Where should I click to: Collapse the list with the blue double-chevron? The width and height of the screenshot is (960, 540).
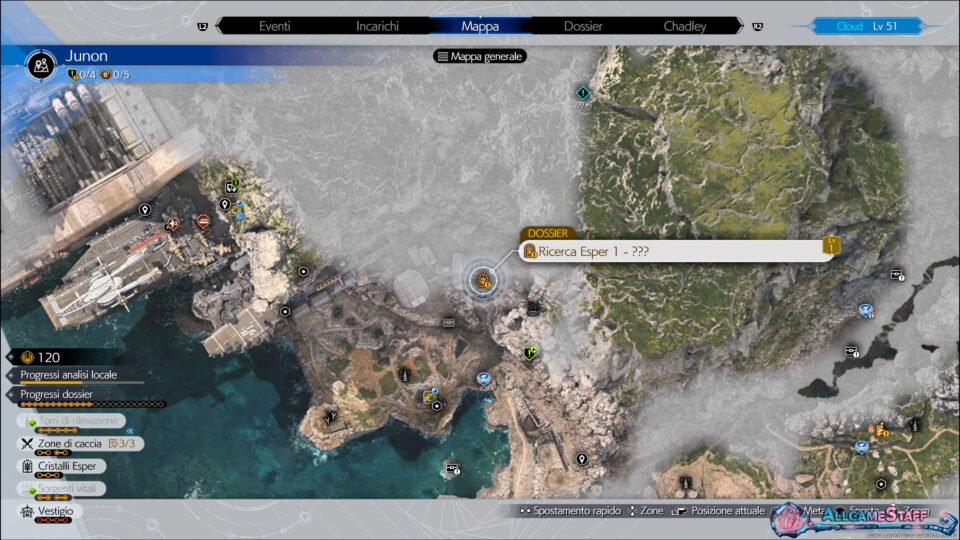[x=130, y=431]
